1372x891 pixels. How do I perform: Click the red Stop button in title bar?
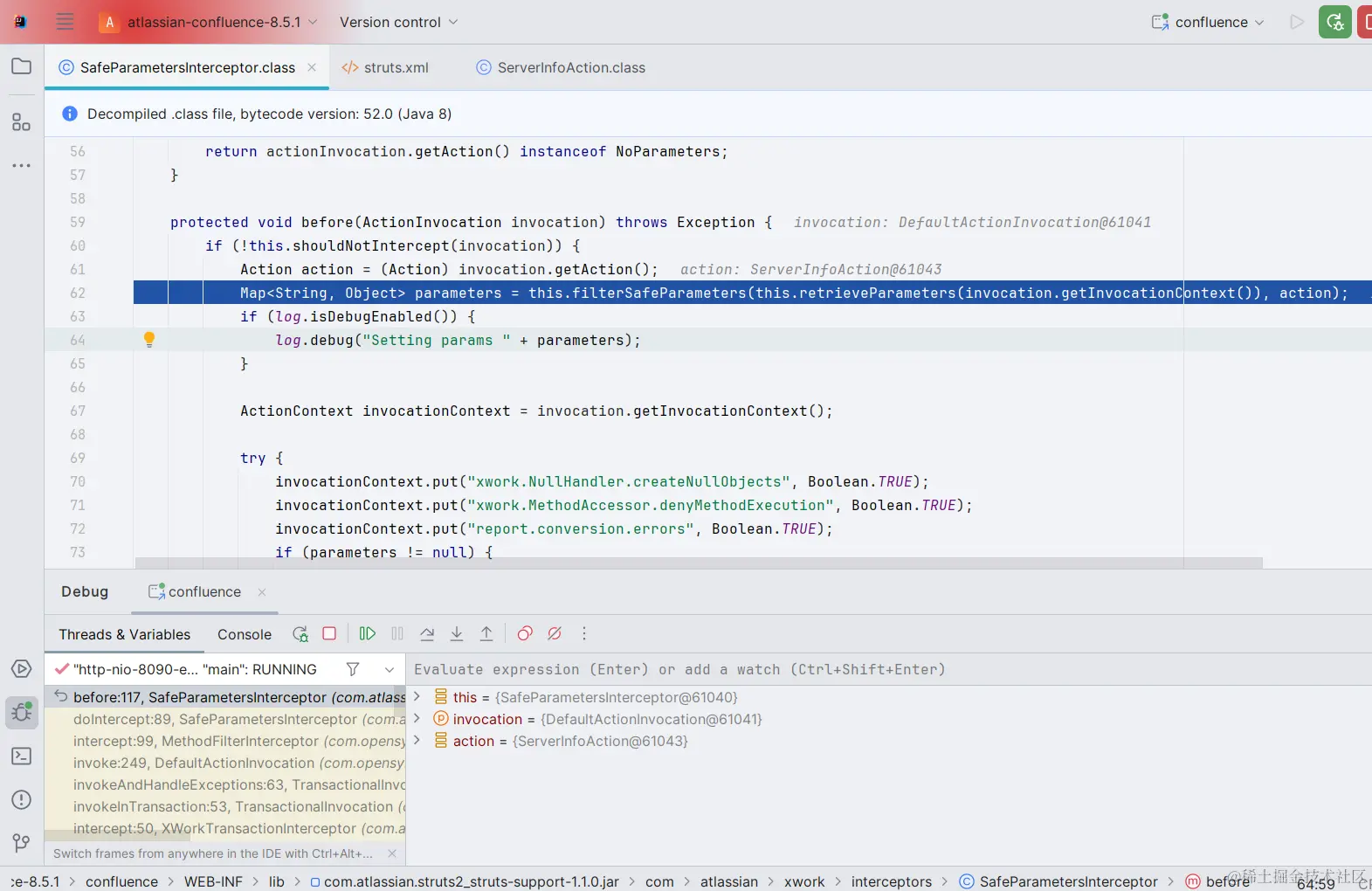coord(1365,22)
